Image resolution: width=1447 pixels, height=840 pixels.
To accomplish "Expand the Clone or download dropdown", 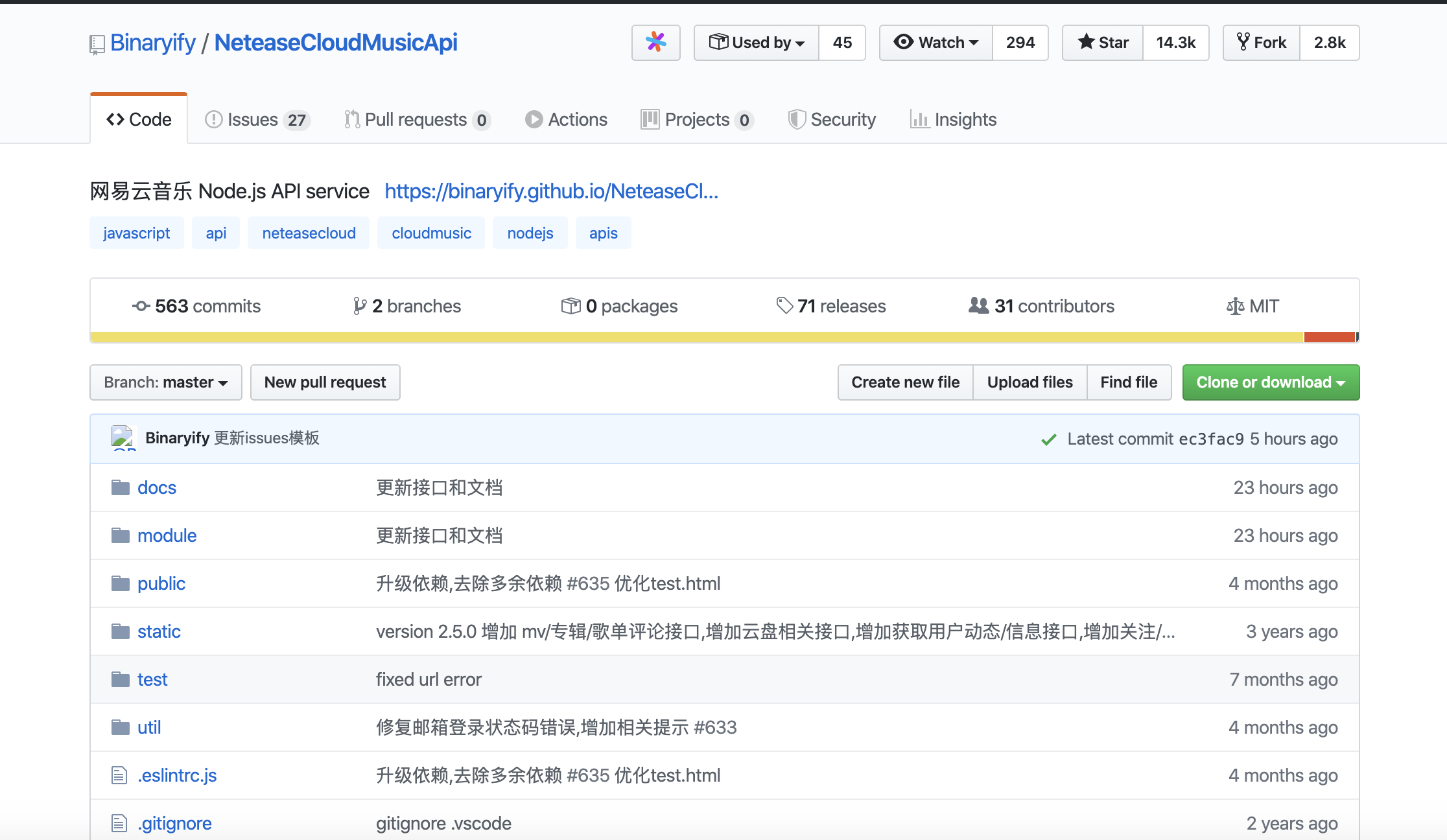I will 1270,382.
